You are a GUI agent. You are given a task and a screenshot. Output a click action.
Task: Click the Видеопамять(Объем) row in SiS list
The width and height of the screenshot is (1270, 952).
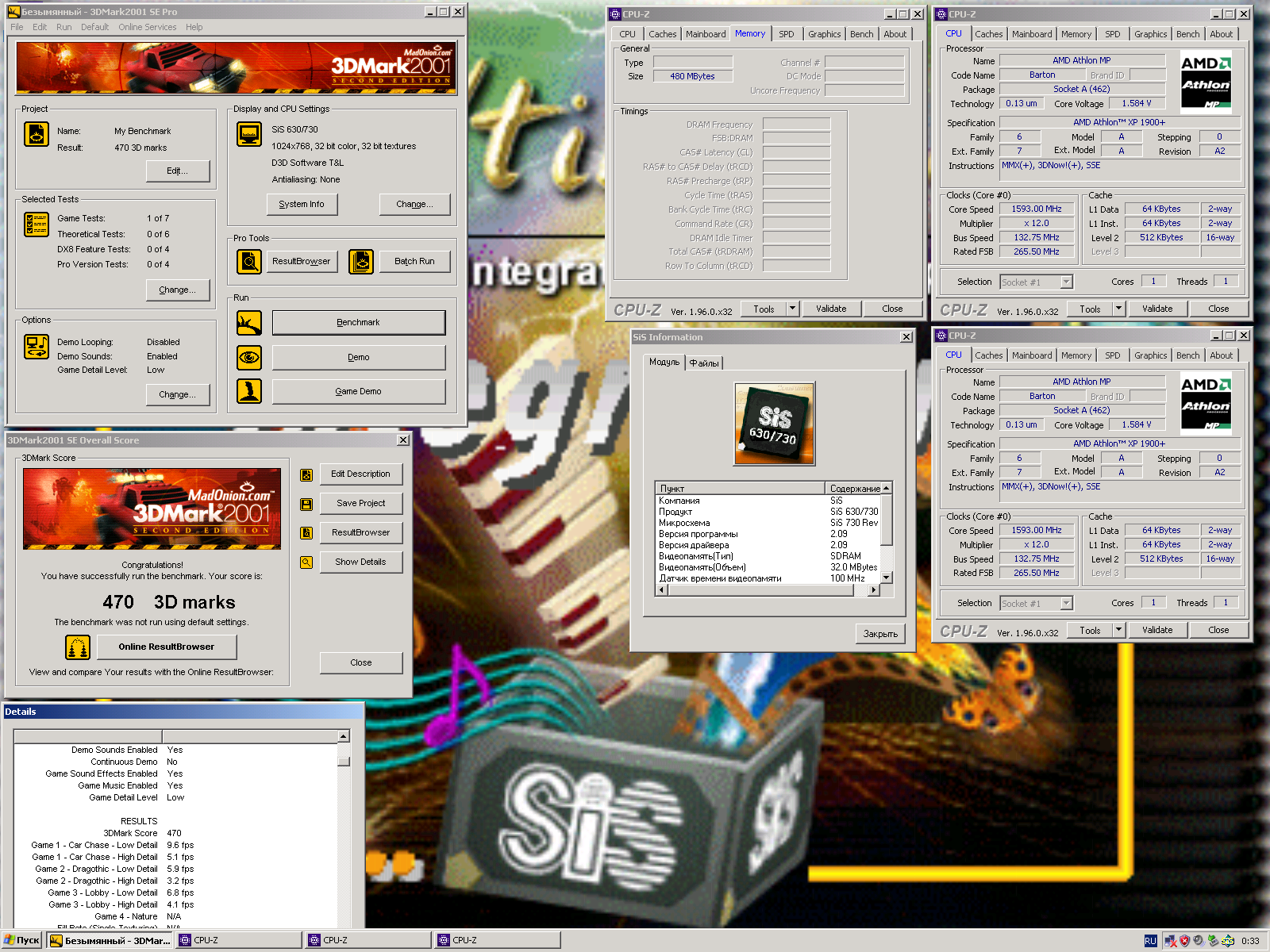(768, 568)
